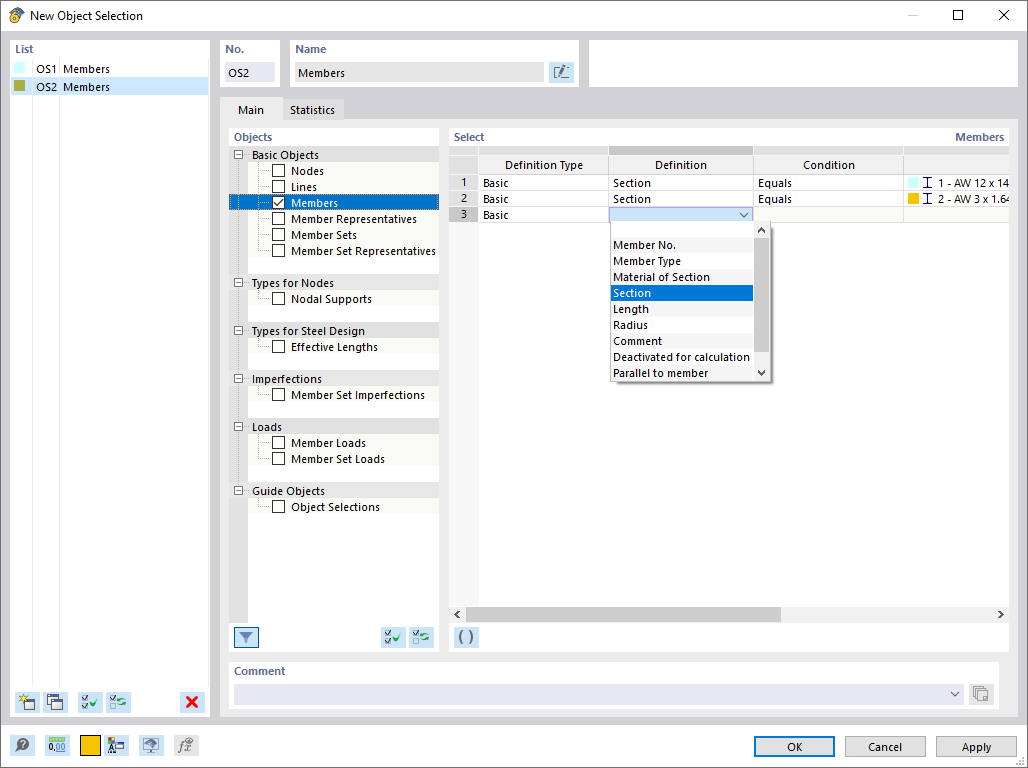Switch to the Statistics tab
The width and height of the screenshot is (1028, 768).
coord(313,109)
